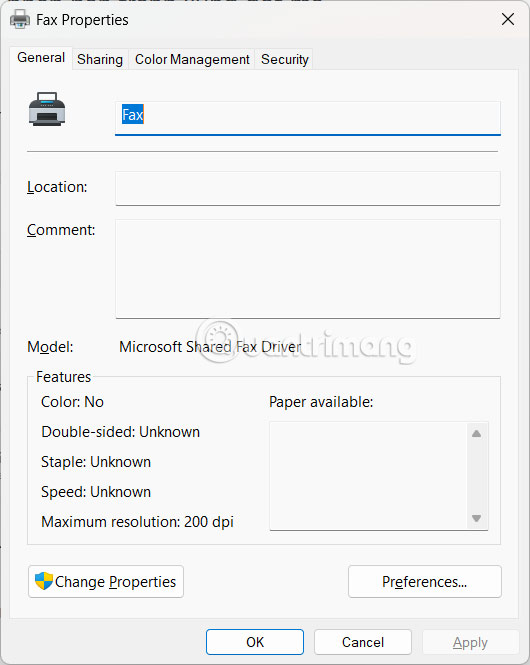Click into the Location input field

tap(308, 188)
